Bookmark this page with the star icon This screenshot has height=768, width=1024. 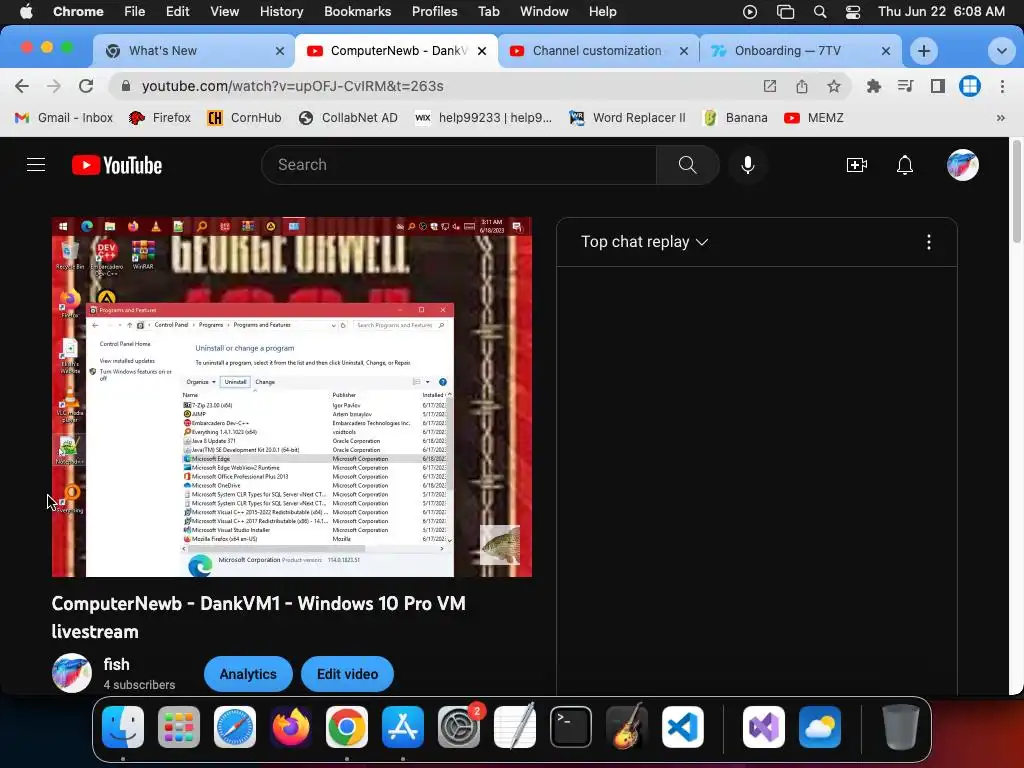coord(834,86)
